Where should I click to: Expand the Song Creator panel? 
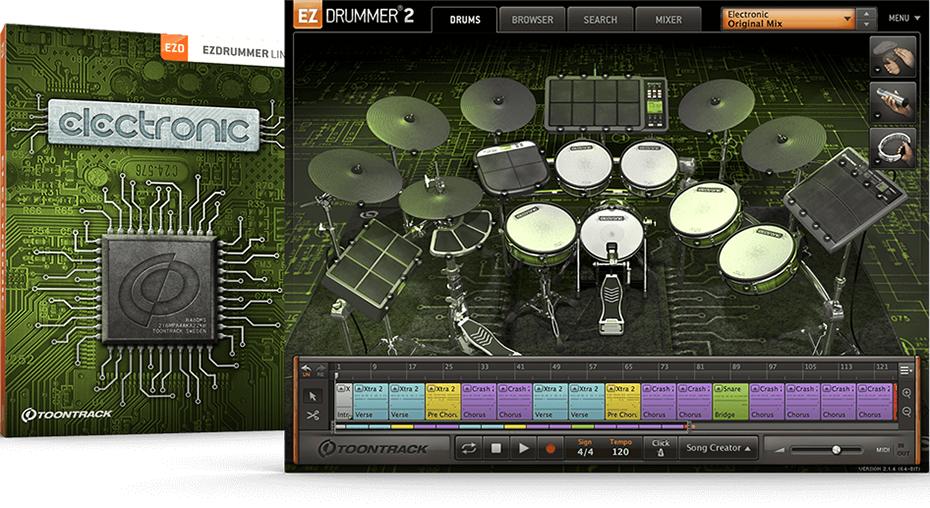tap(717, 448)
